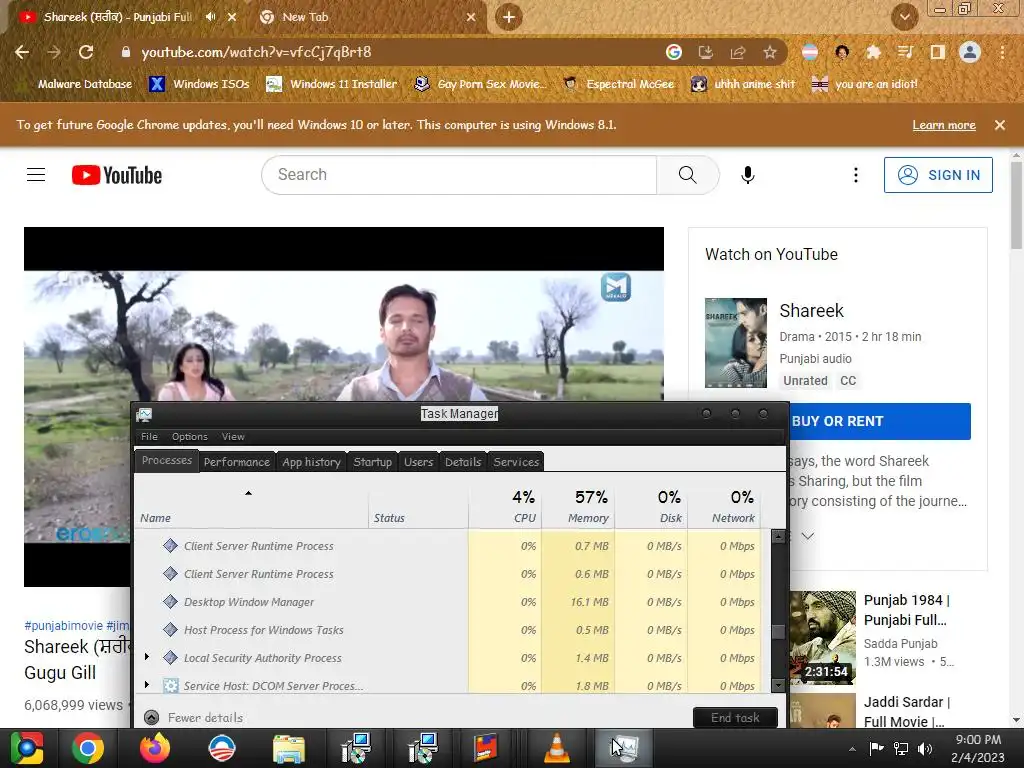Open a new tab with plus button
The image size is (1024, 768).
[509, 17]
